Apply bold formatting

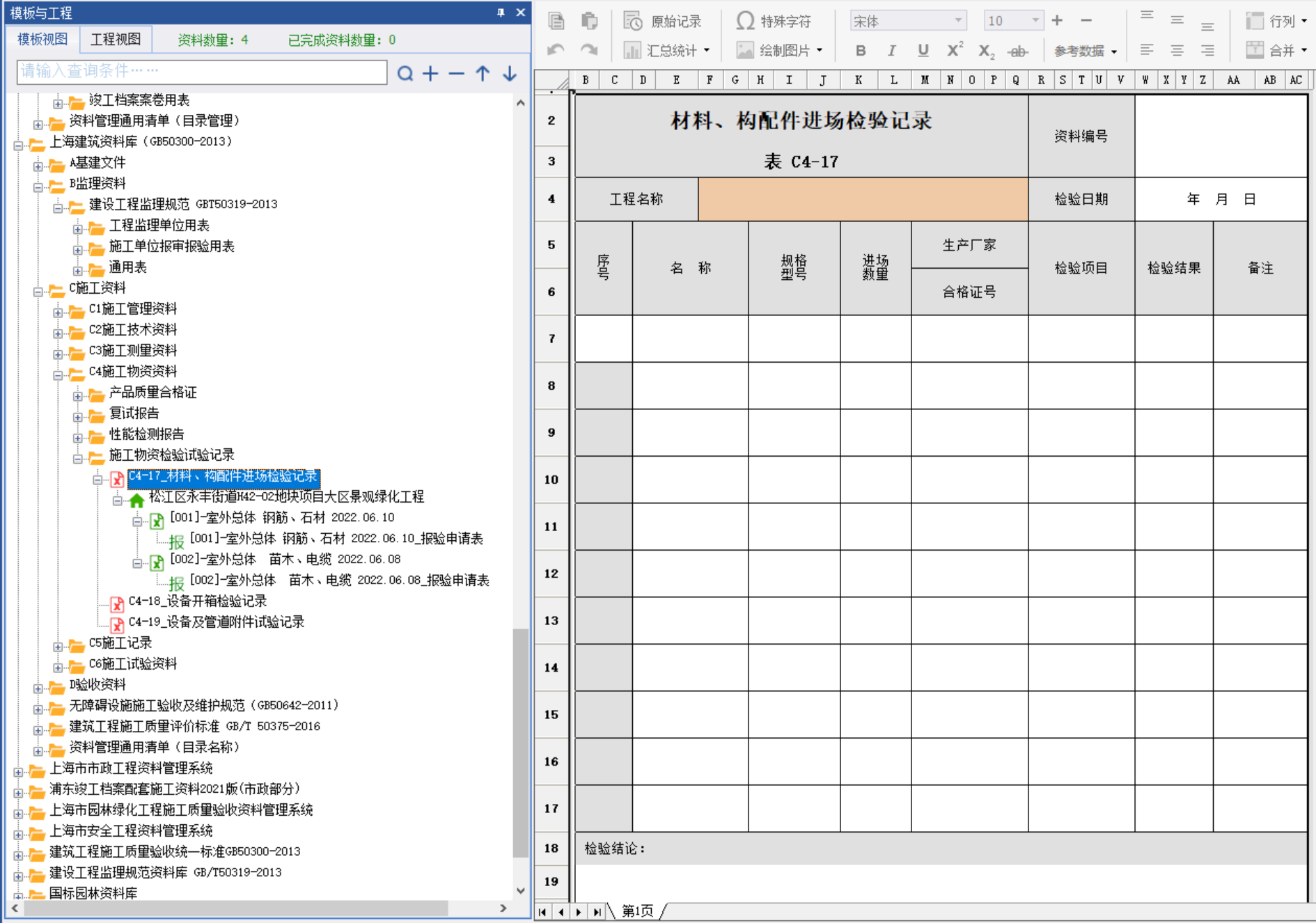coord(861,50)
